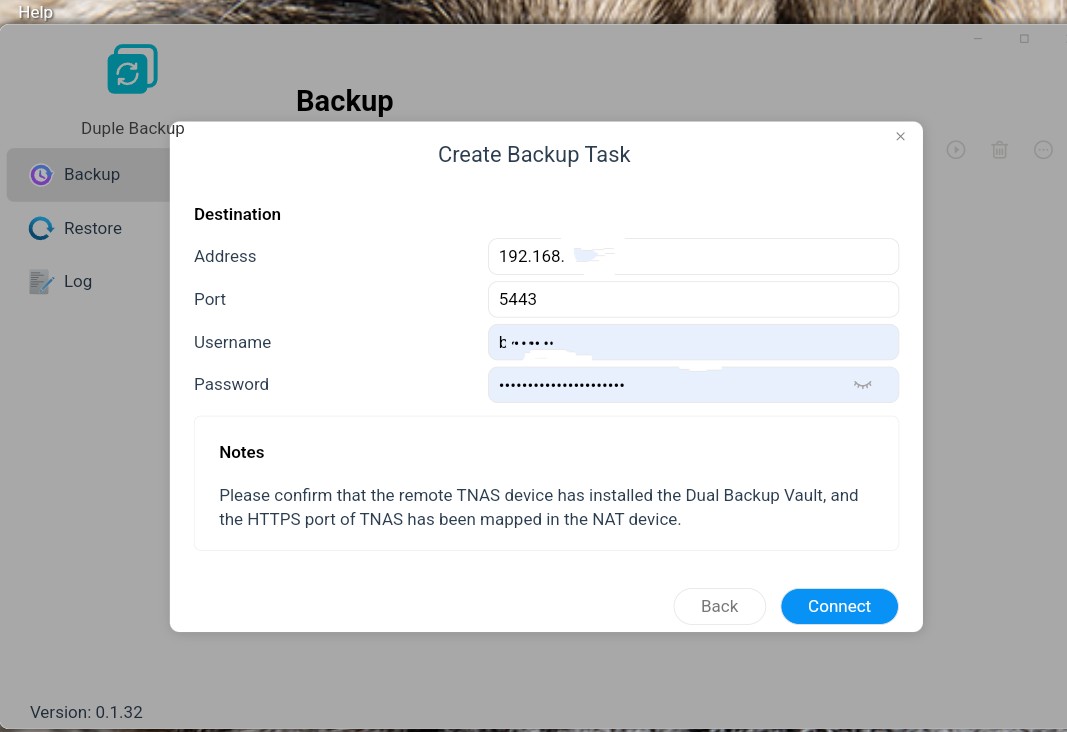The height and width of the screenshot is (732, 1067).
Task: Toggle password visibility eye icon
Action: click(x=862, y=385)
